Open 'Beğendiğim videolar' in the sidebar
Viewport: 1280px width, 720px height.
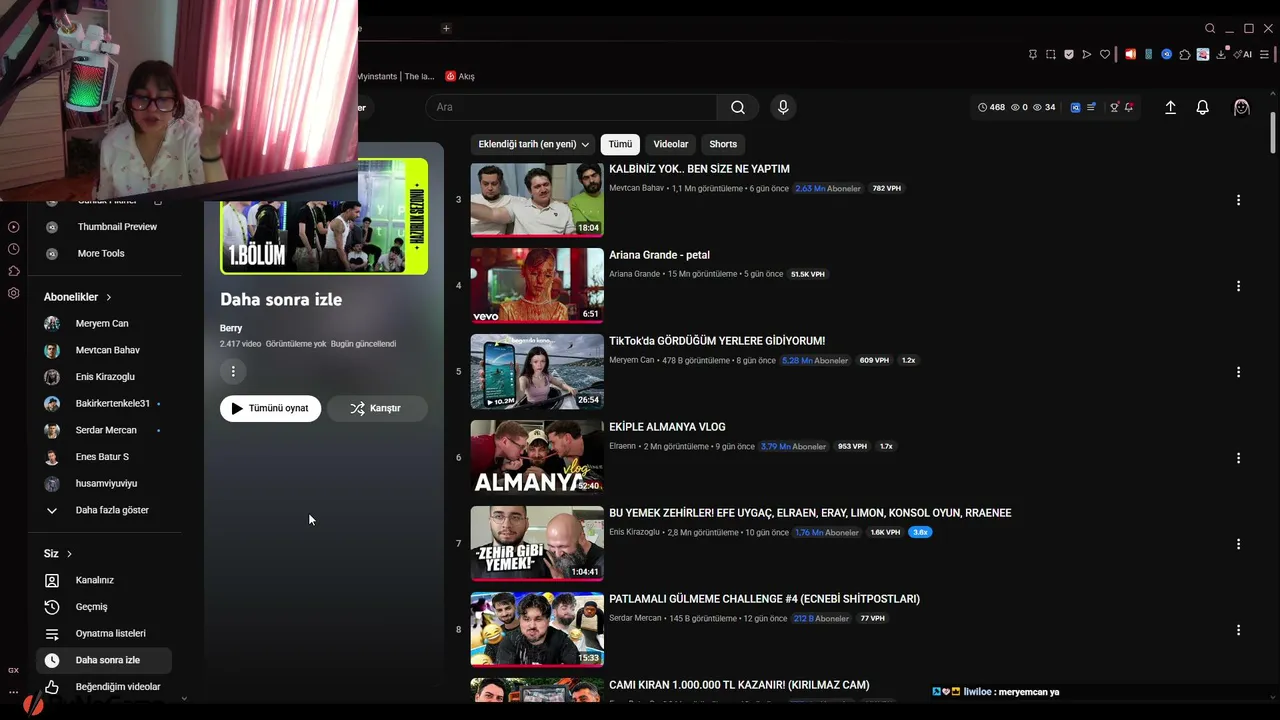coord(104,687)
